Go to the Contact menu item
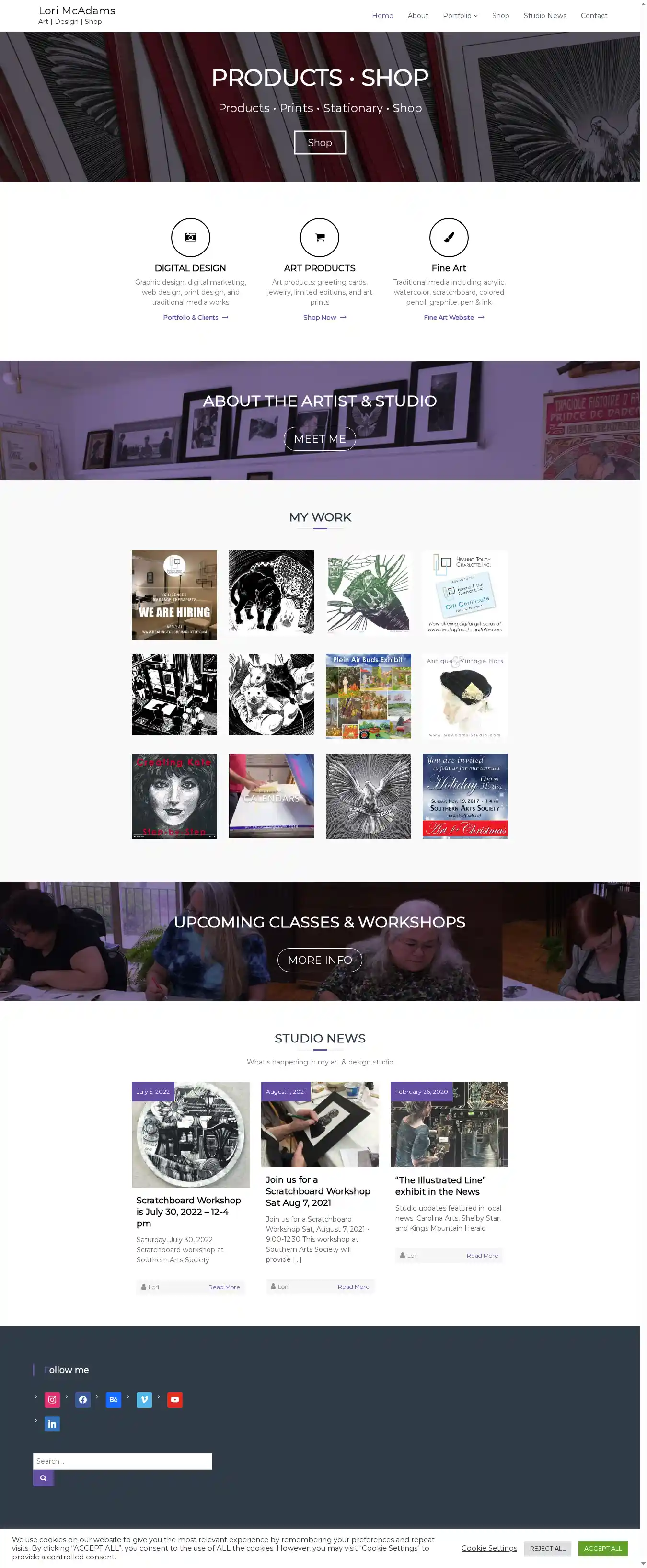This screenshot has height=1568, width=647. click(593, 16)
